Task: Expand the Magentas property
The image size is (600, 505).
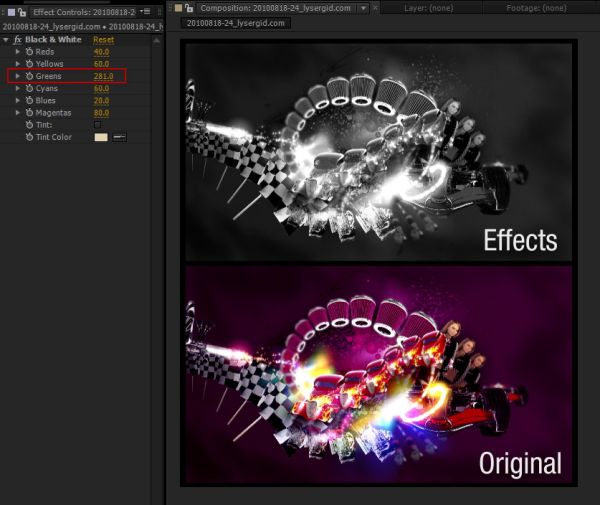Action: click(x=18, y=113)
